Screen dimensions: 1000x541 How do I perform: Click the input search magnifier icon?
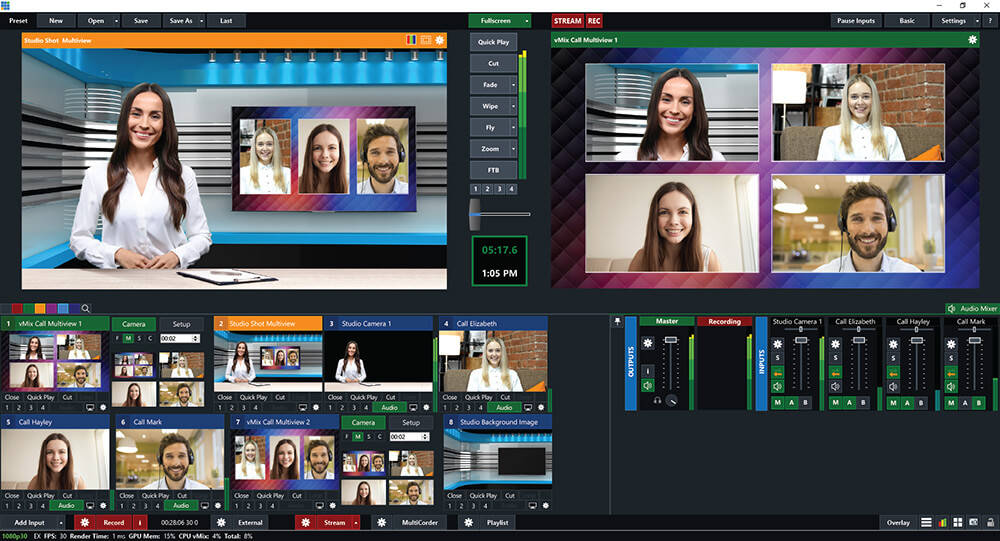(x=86, y=309)
